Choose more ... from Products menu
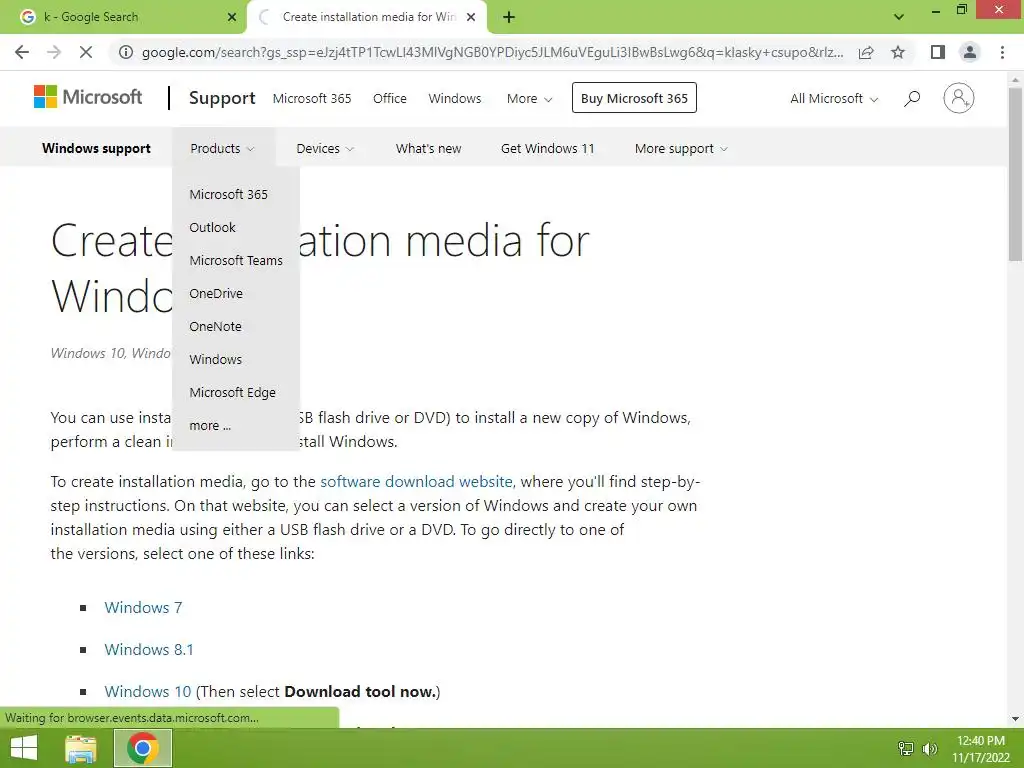 (210, 425)
